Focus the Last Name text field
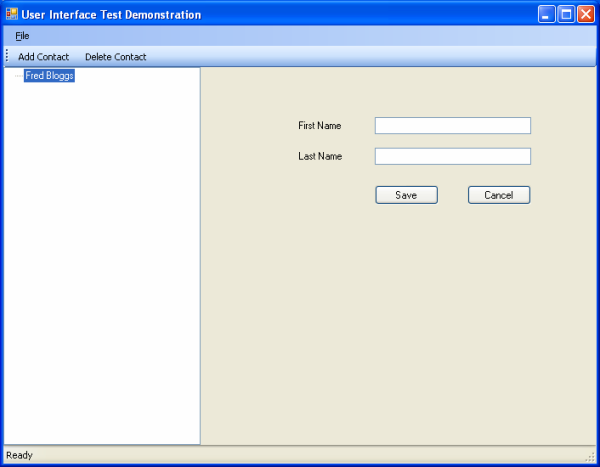Screen dimensions: 600x467 click(x=453, y=156)
